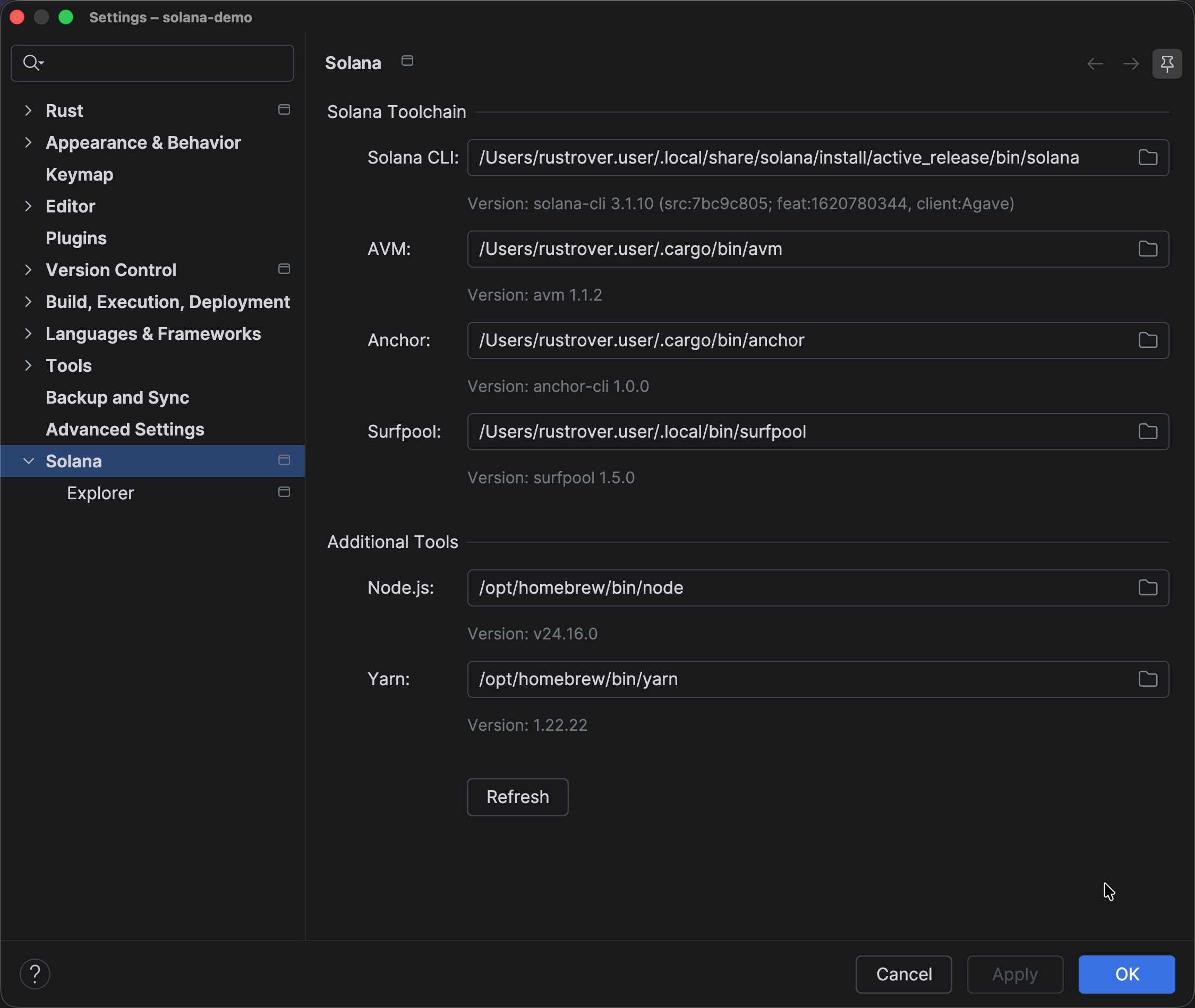Expand the Rust settings group

coord(28,110)
